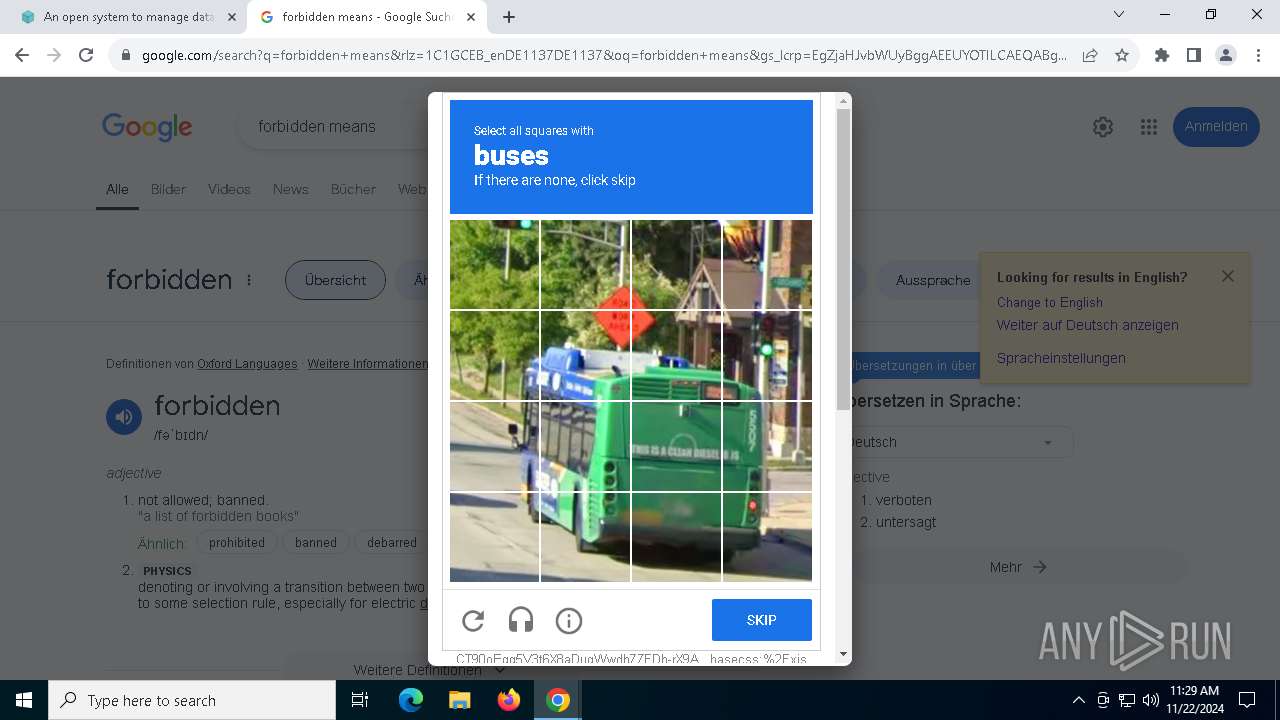Viewport: 1280px width, 720px height.
Task: Open more options next to forbidden heading
Action: click(x=249, y=281)
